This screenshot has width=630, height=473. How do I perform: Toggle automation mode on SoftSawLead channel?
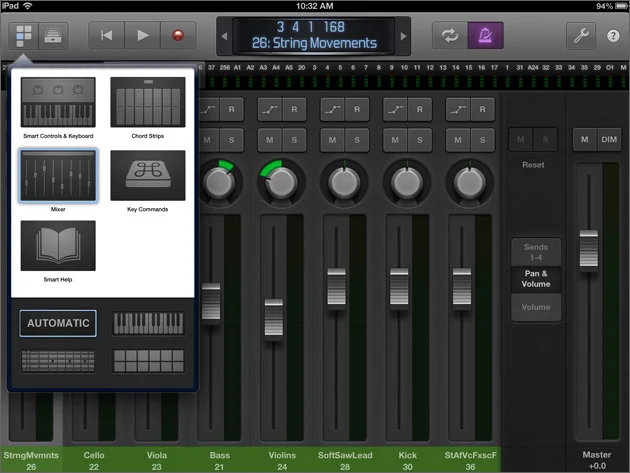pos(333,109)
